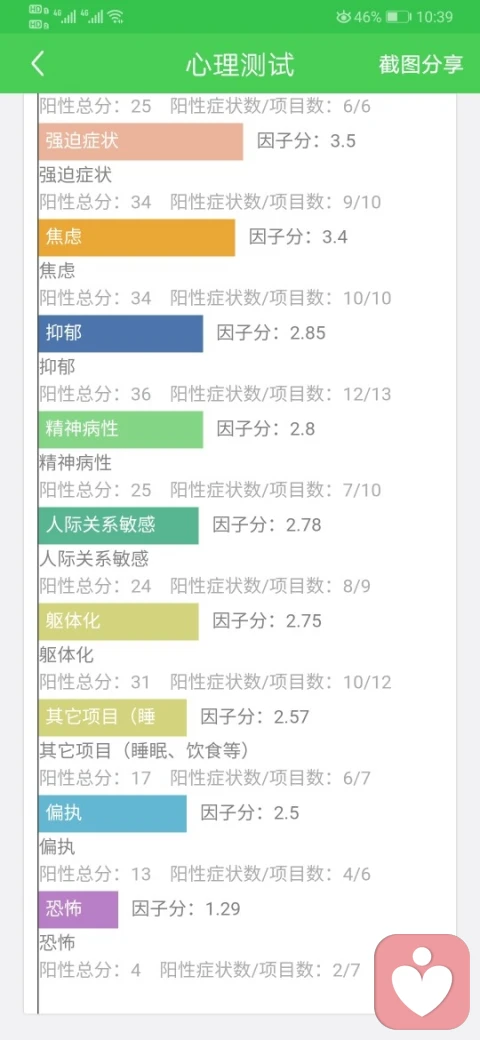
Task: Tap the eye comfort icon
Action: click(x=343, y=17)
